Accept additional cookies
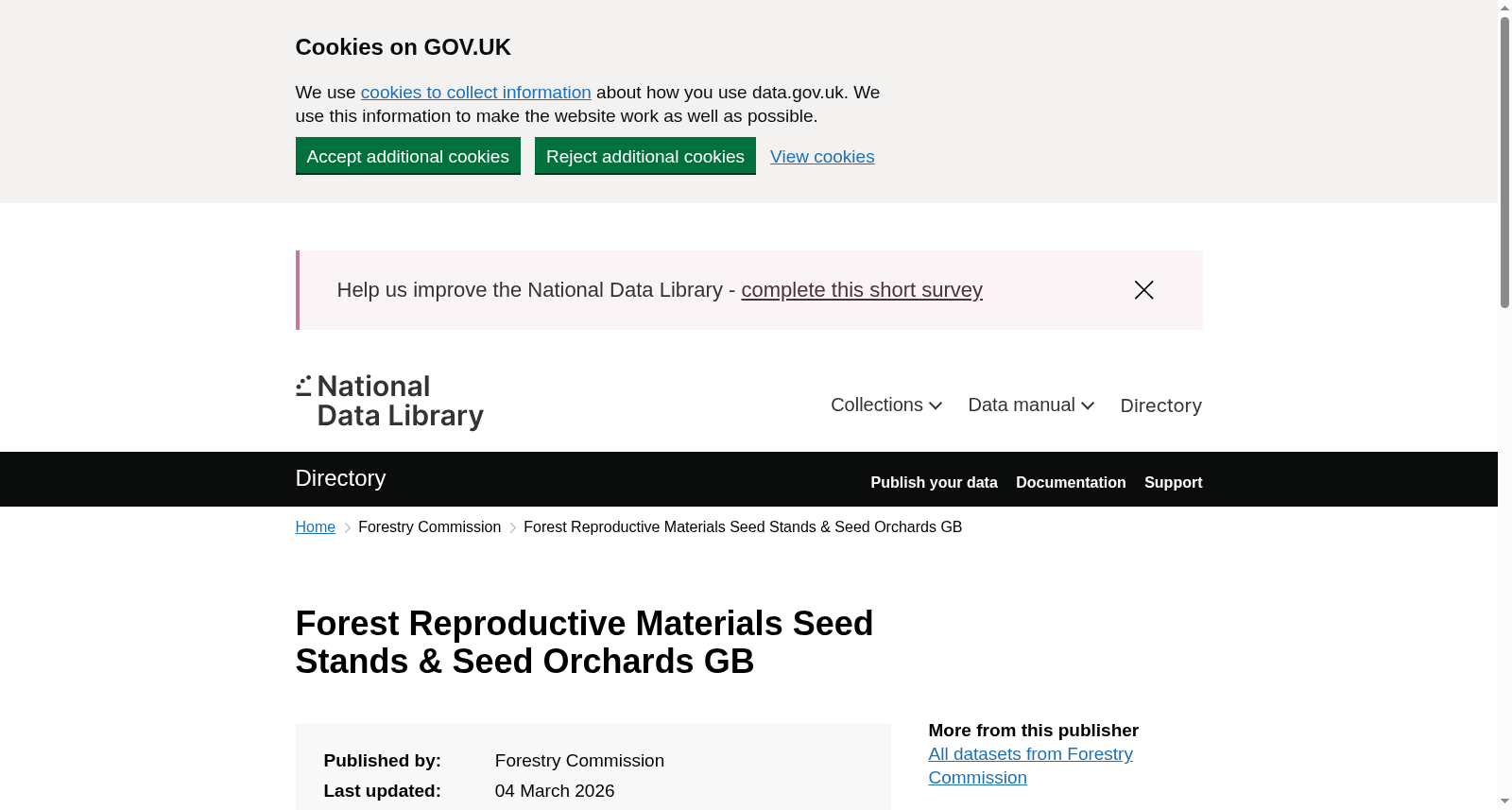 pos(407,156)
